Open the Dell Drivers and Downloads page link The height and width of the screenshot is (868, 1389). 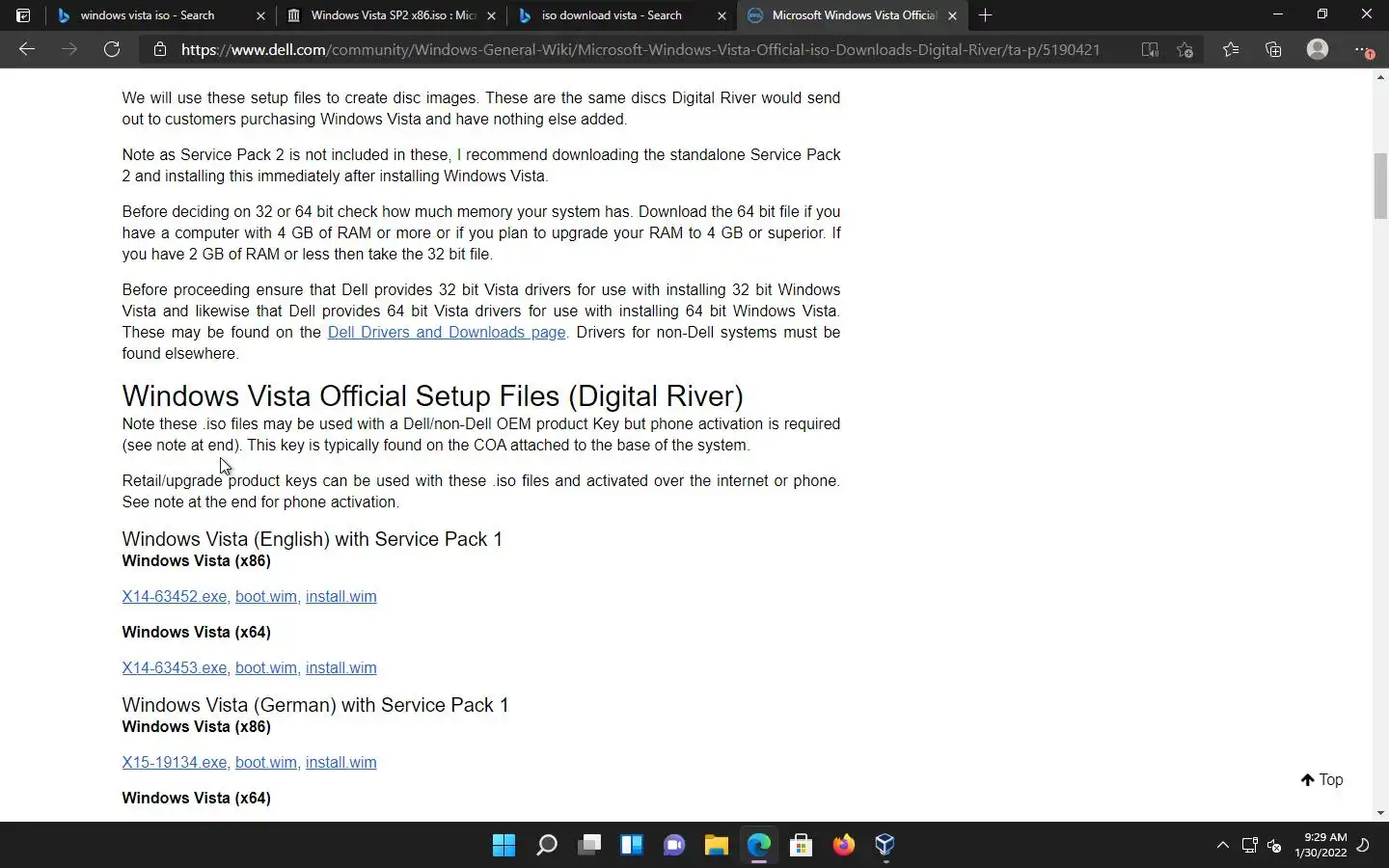point(447,332)
